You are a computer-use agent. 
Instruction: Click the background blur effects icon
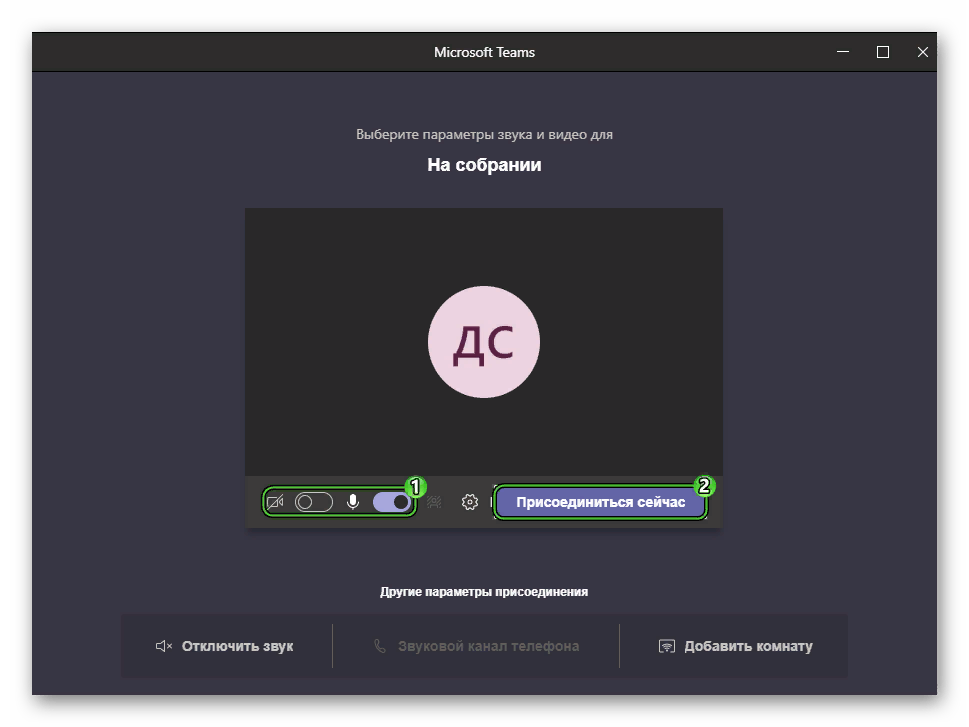click(434, 502)
